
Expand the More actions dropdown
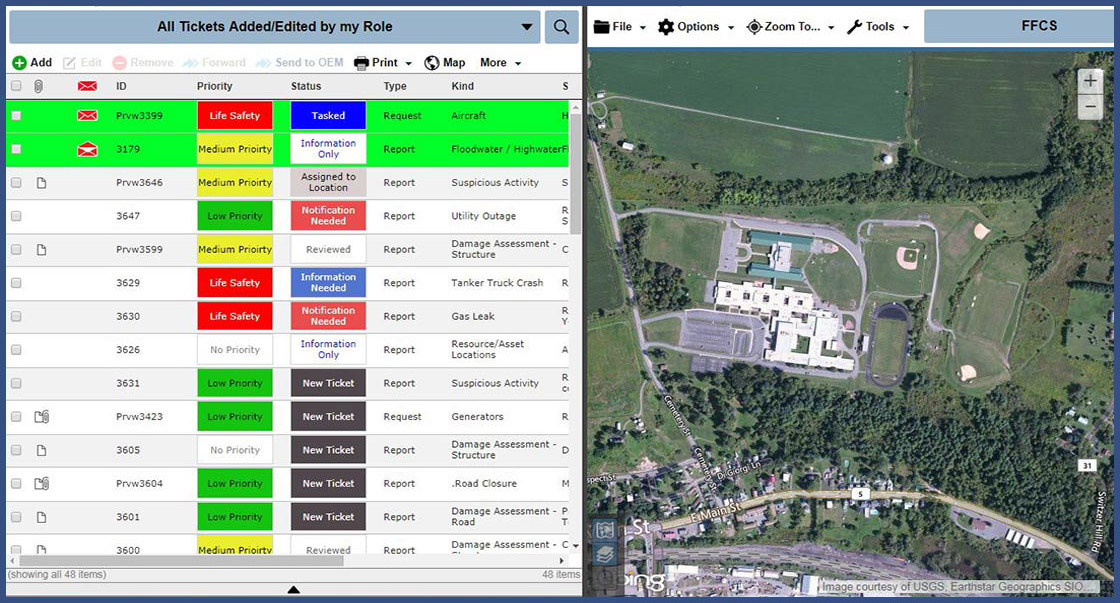click(500, 63)
